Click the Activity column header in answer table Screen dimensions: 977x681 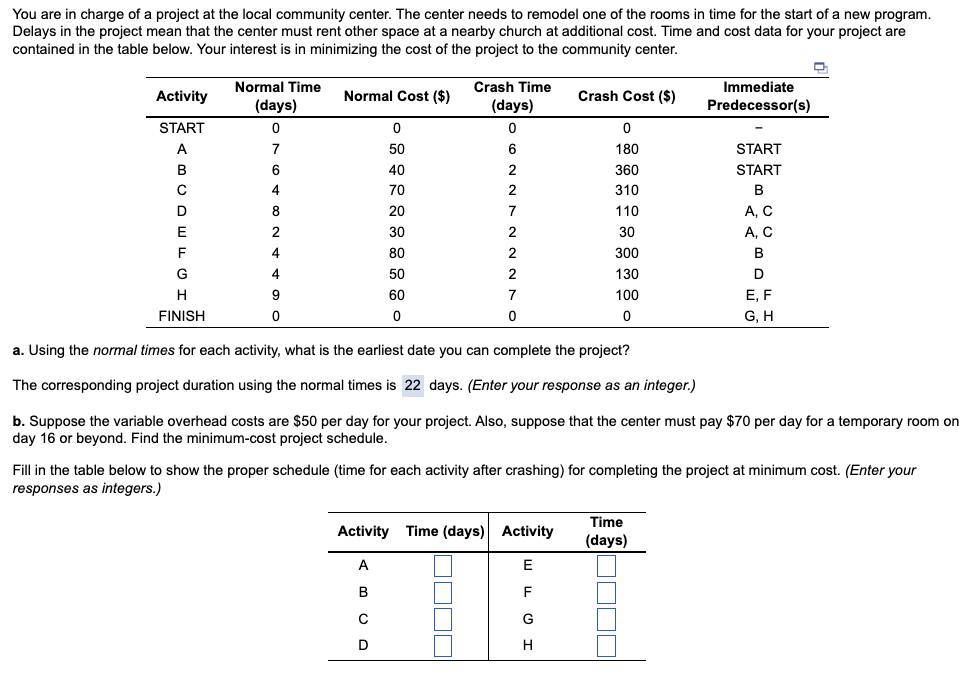tap(363, 531)
